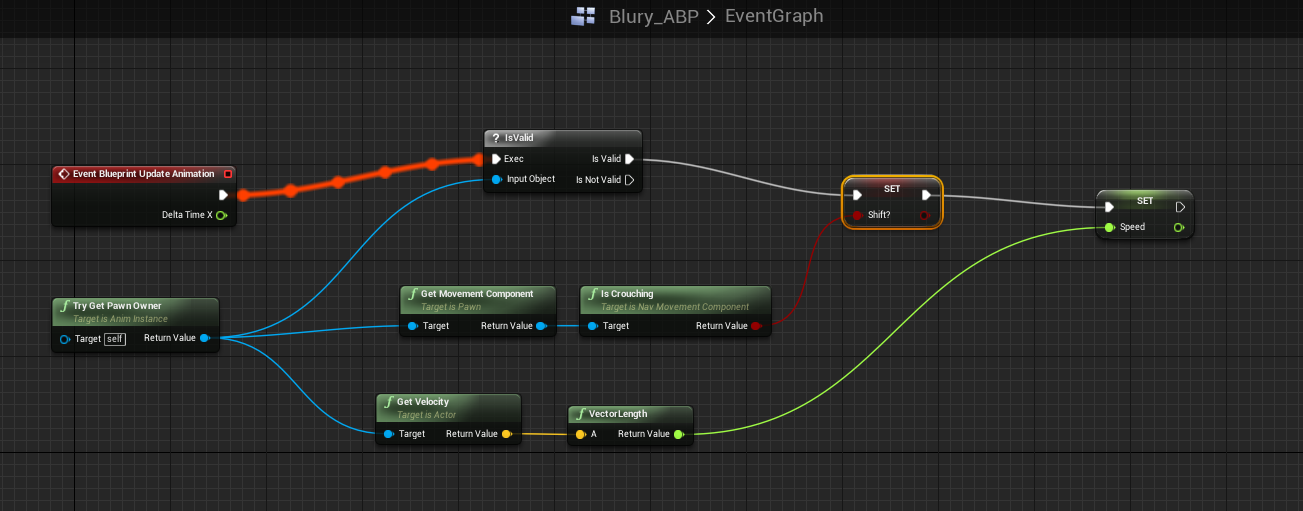
Task: Click the self field on Try Get Pawn Owner
Action: (x=115, y=339)
